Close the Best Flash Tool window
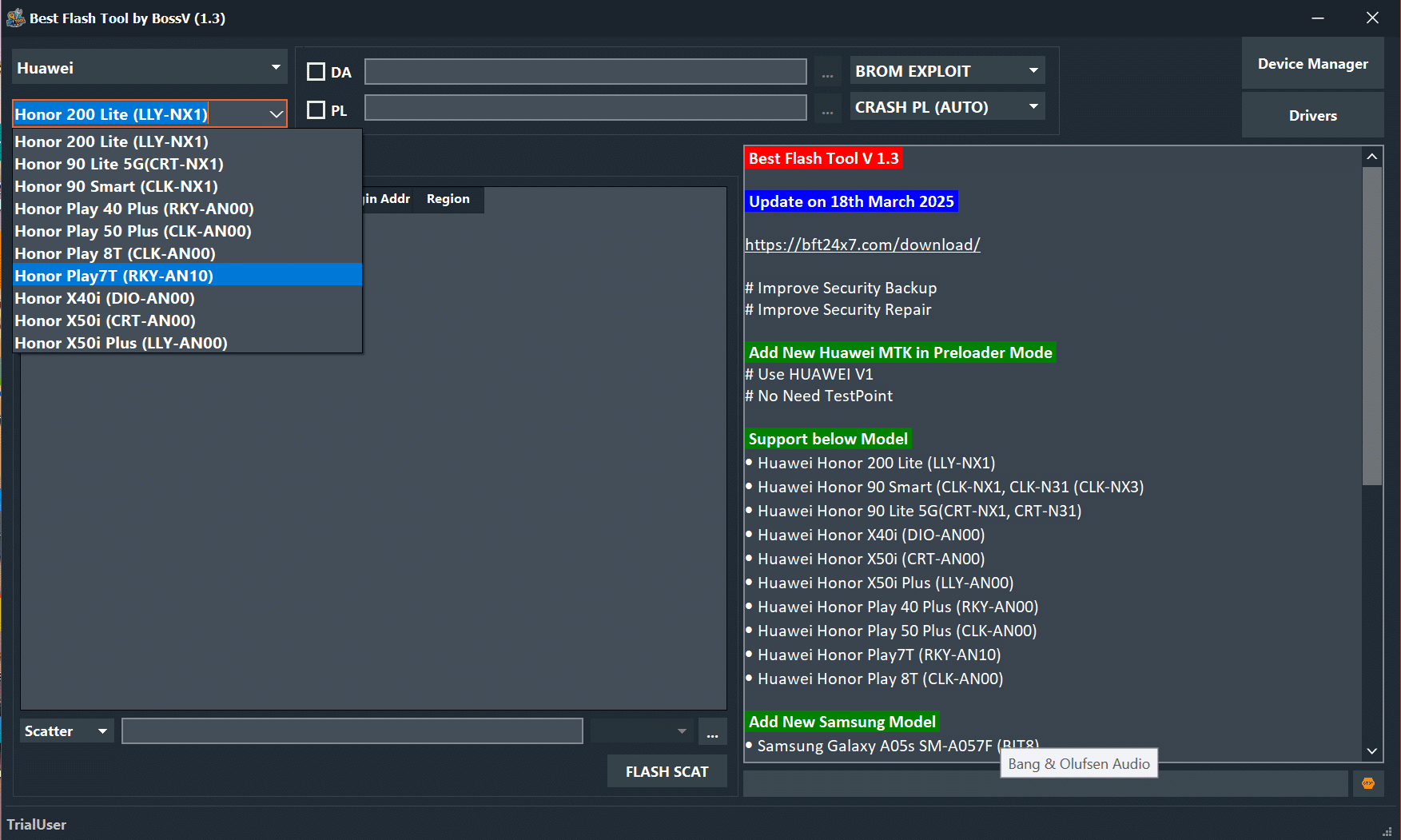 (1372, 18)
